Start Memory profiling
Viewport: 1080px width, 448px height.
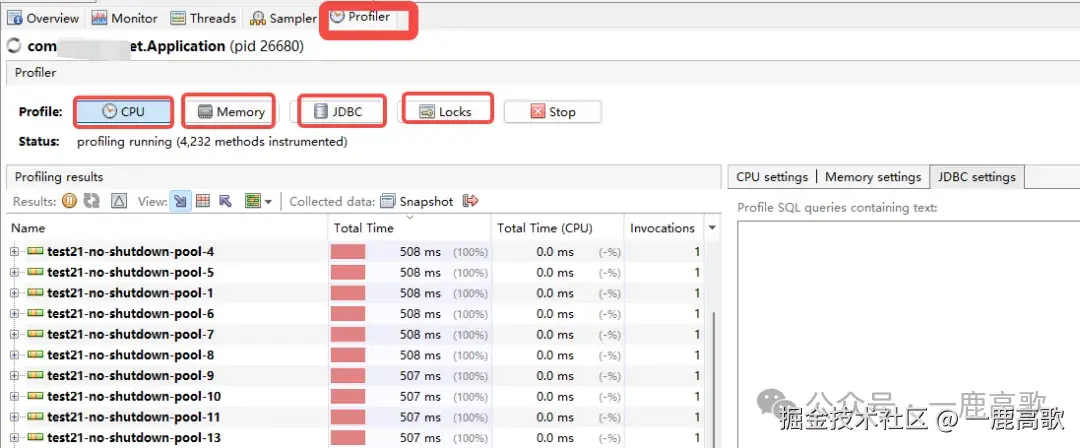231,112
